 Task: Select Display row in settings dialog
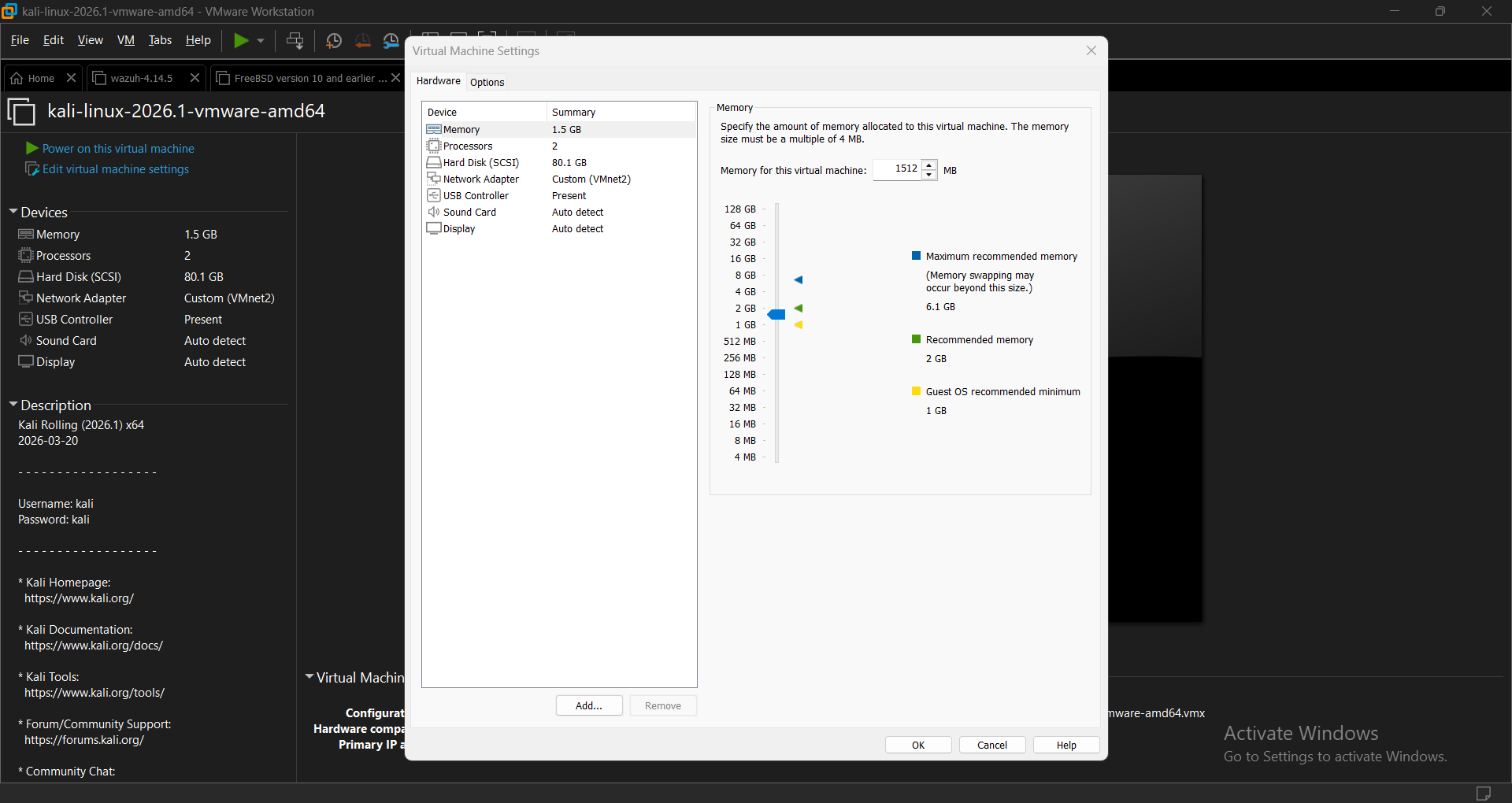pos(559,228)
